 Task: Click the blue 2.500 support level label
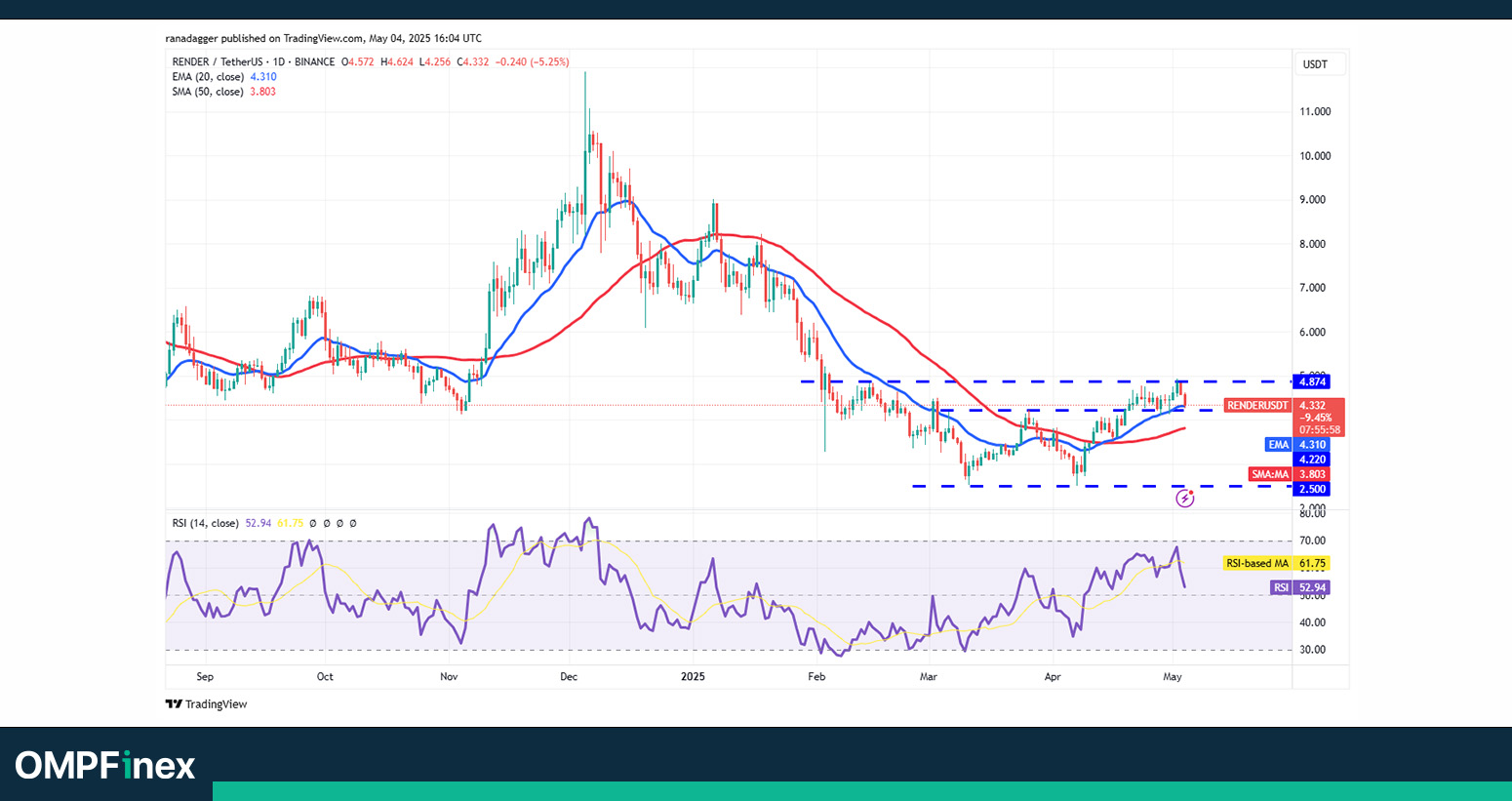point(1312,489)
